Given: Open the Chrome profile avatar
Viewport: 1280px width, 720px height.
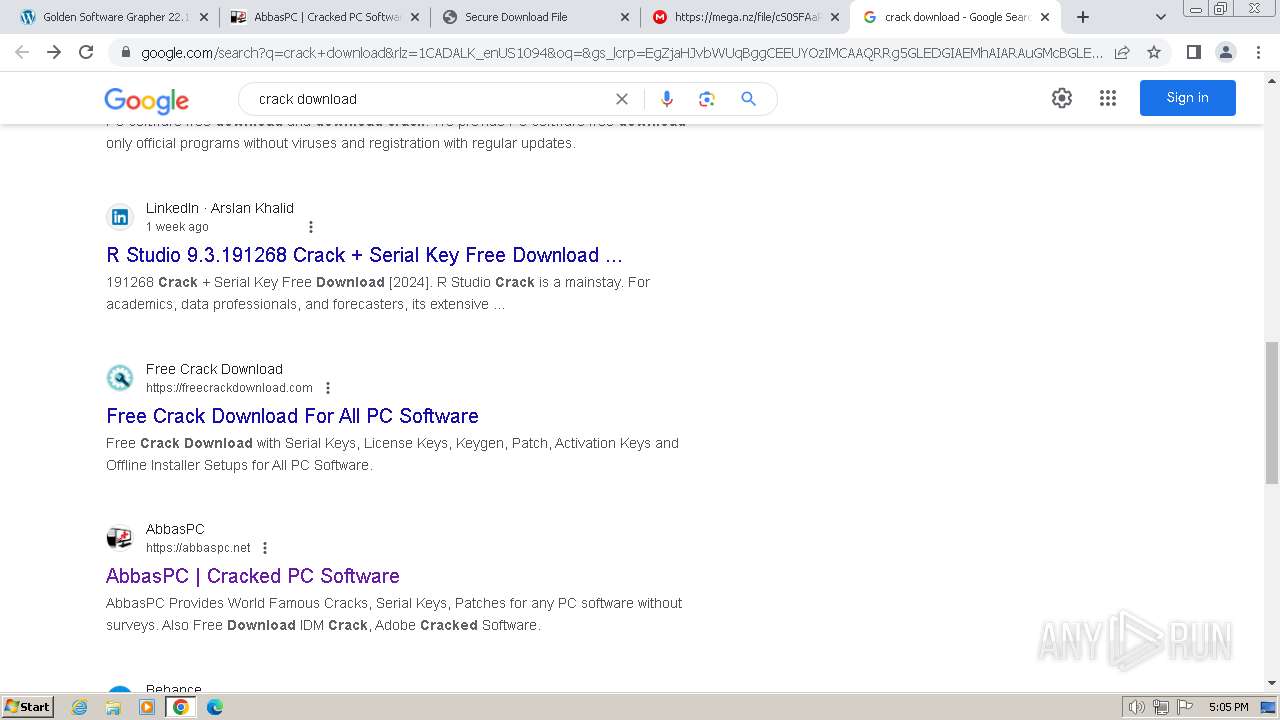Looking at the screenshot, I should click(1225, 52).
